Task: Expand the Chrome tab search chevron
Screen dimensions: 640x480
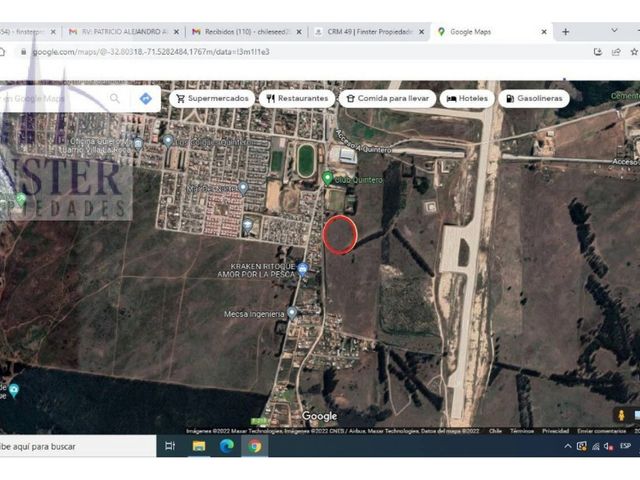Action: (x=614, y=31)
